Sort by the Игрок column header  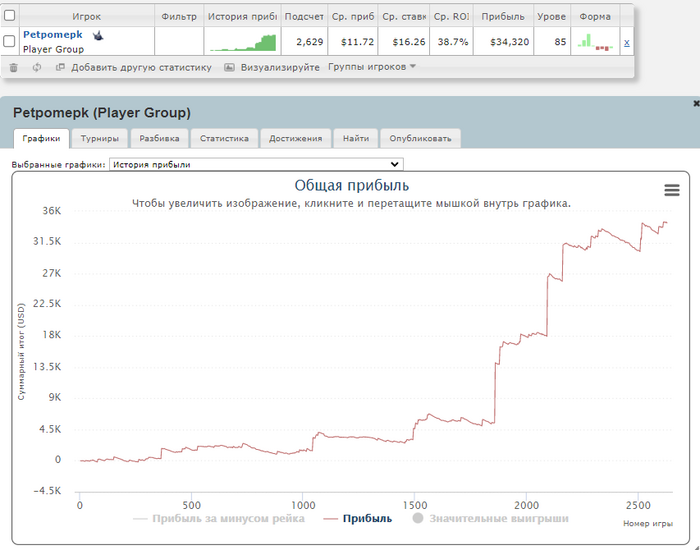[87, 17]
